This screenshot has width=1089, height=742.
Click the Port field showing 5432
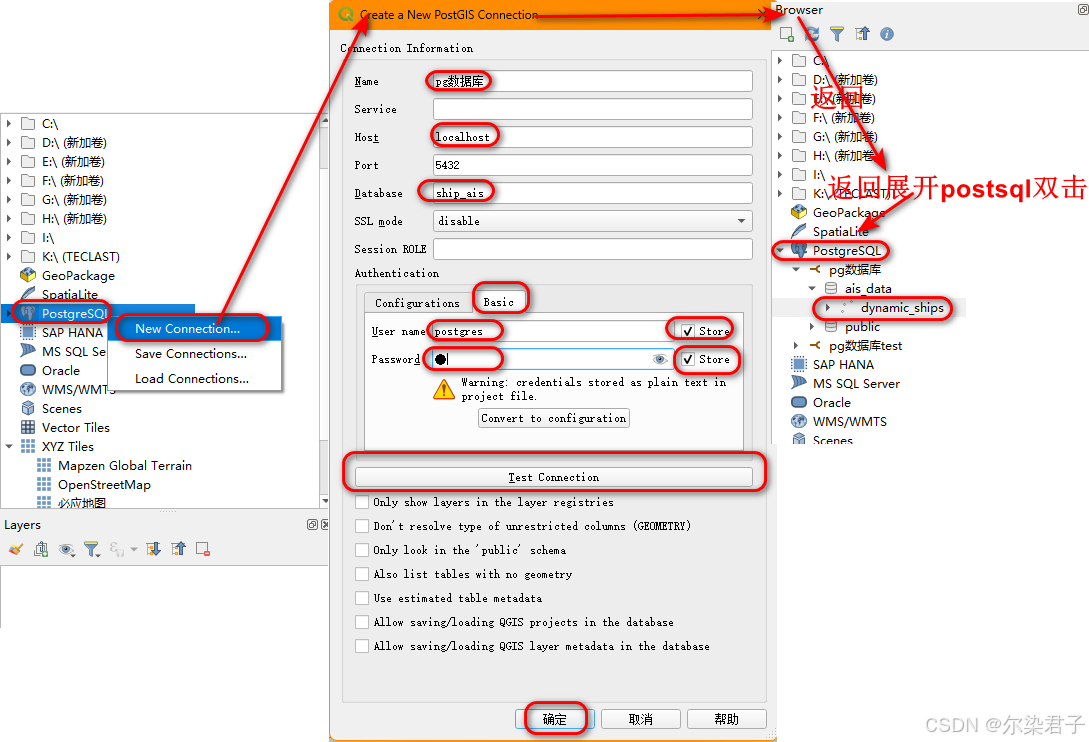click(x=592, y=165)
